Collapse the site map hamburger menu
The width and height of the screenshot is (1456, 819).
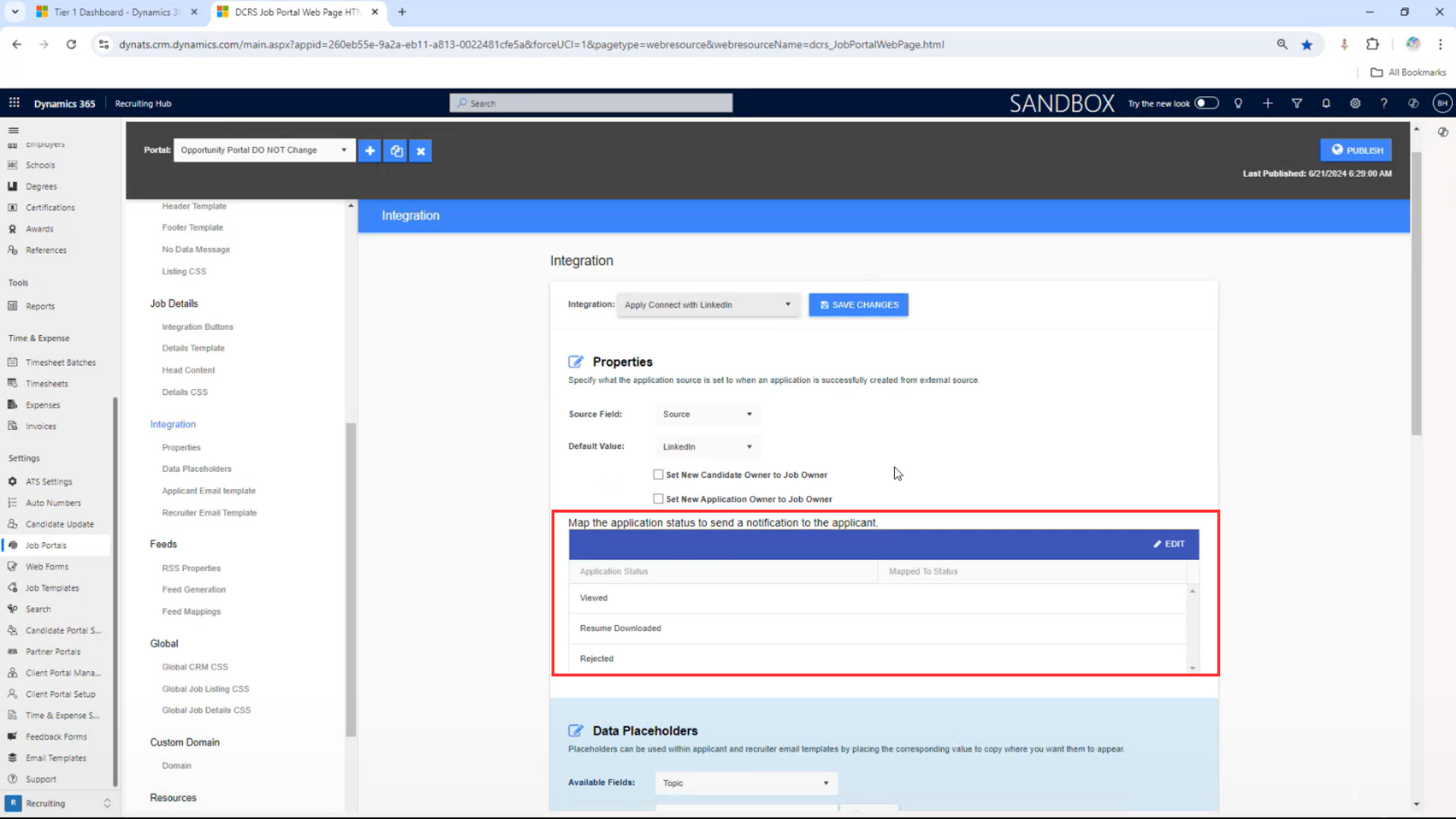point(13,130)
